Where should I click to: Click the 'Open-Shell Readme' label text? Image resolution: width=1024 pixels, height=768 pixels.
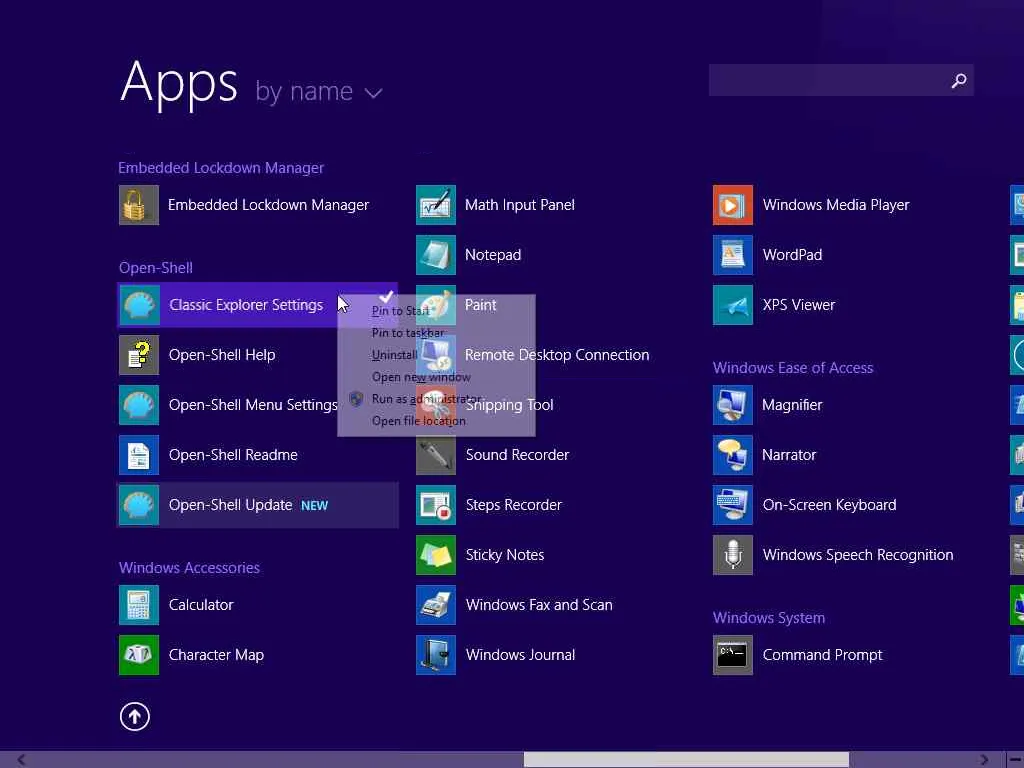pos(233,455)
